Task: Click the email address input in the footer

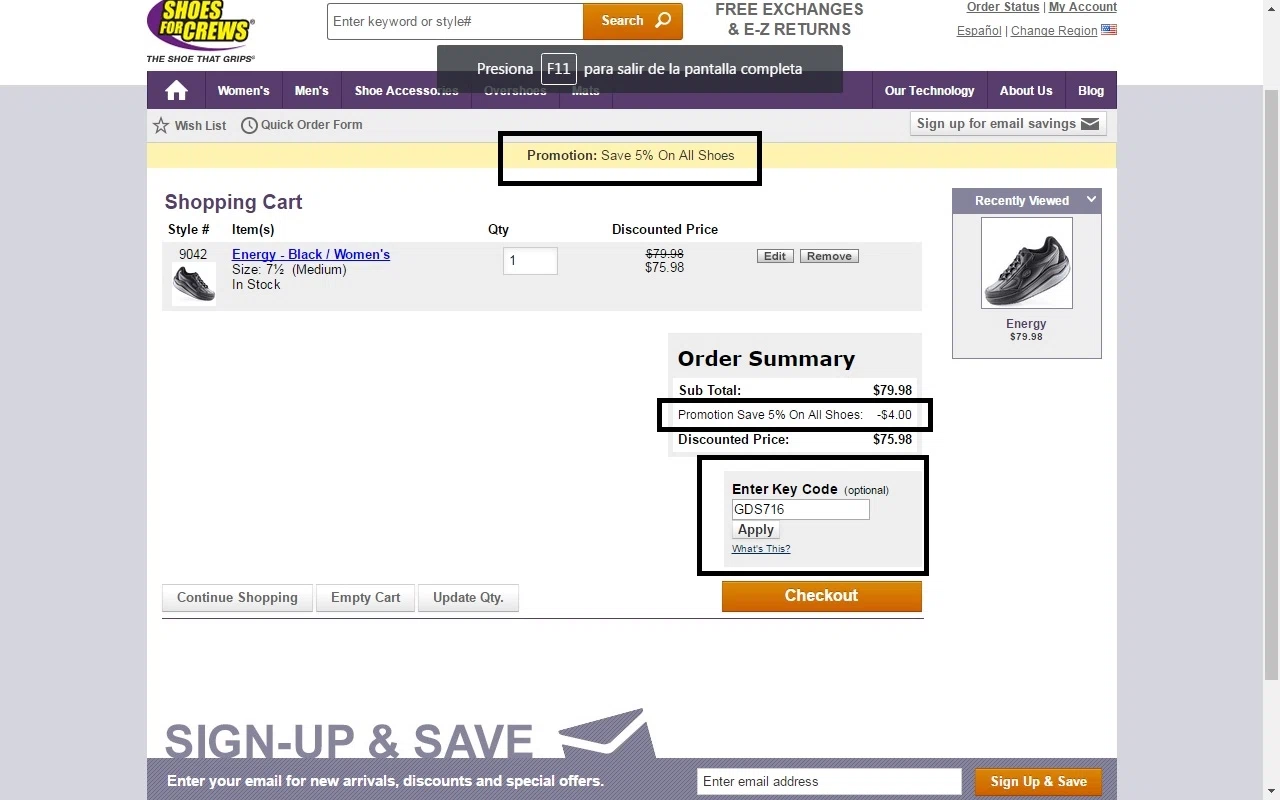Action: [x=829, y=782]
